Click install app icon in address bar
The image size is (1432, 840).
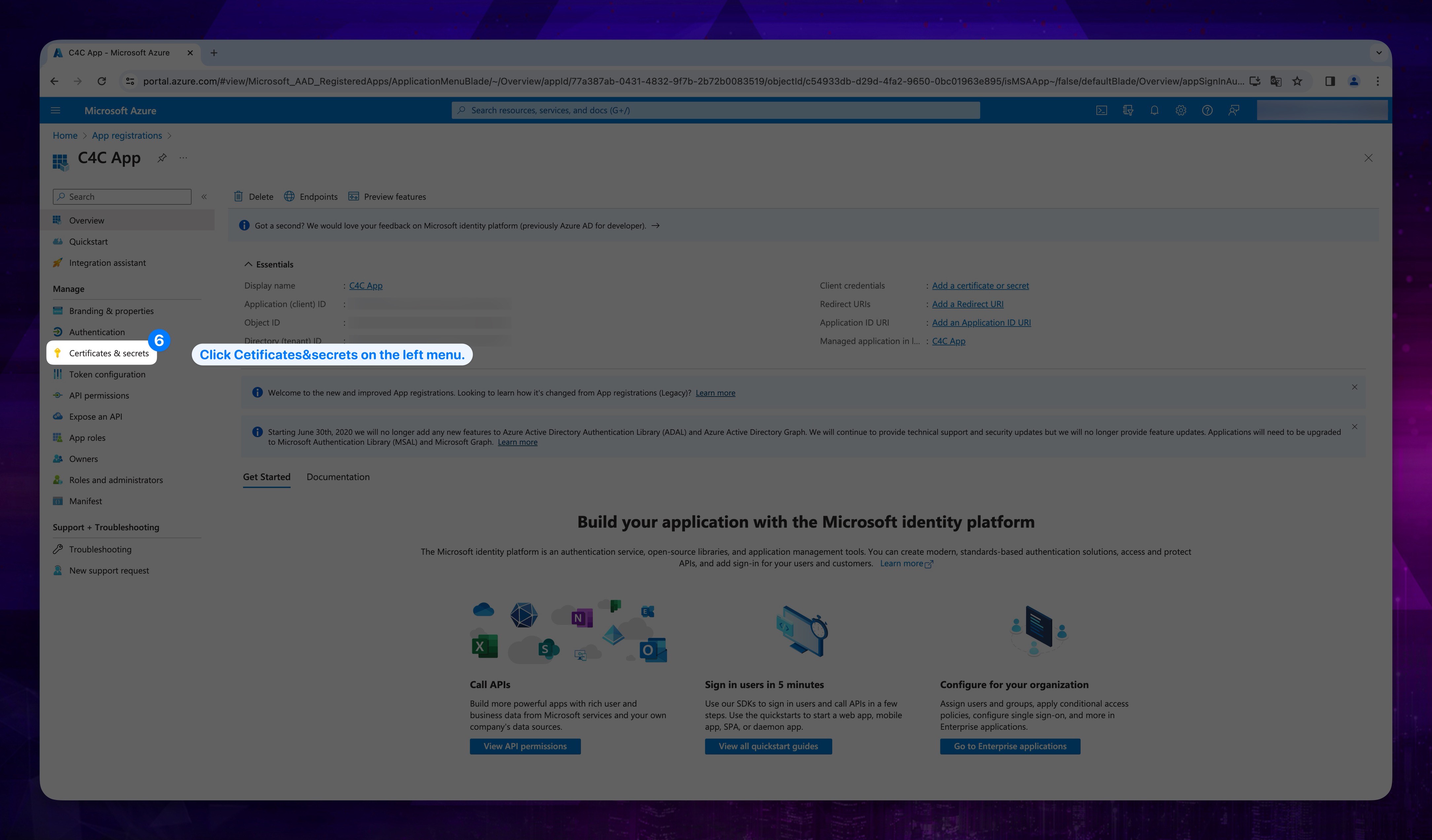click(x=1255, y=81)
